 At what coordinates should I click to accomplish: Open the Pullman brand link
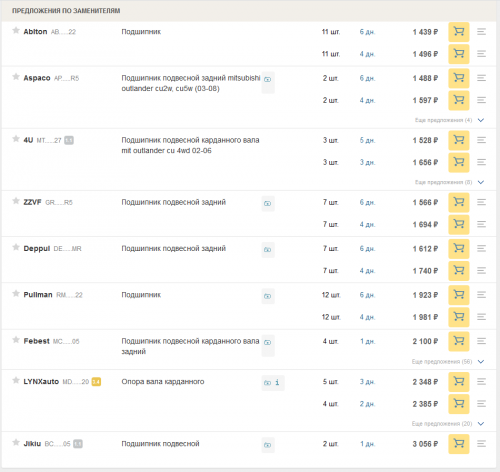(38, 295)
